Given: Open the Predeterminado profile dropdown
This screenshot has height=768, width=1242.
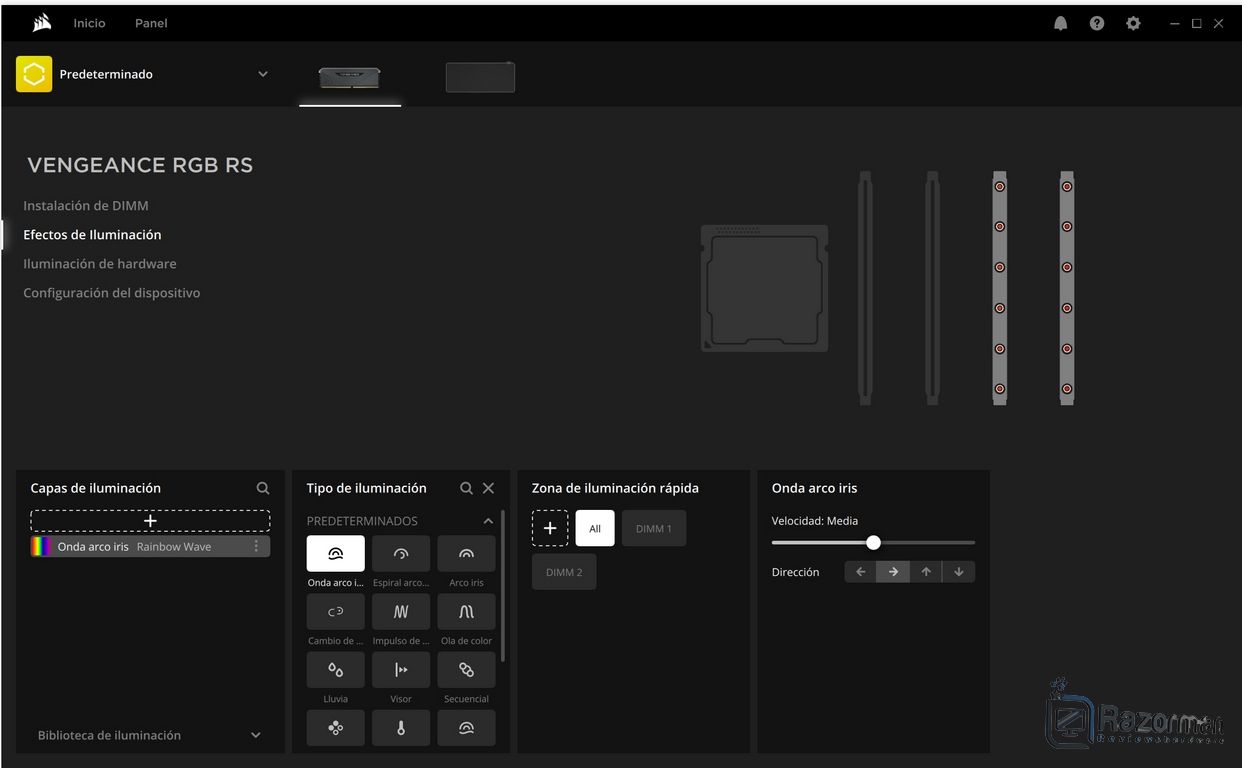Looking at the screenshot, I should (x=263, y=74).
